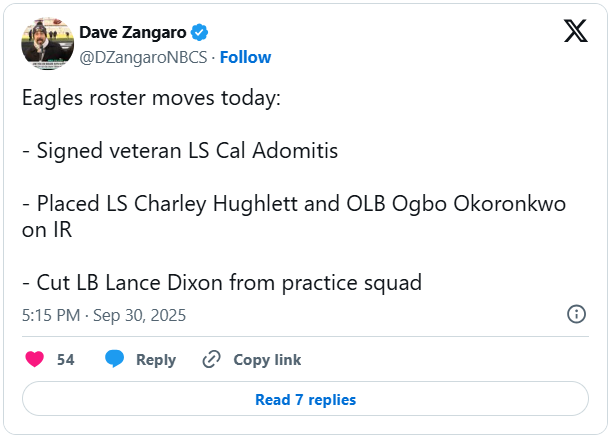Click the Charley Hughlett IR line
613x436 pixels.
point(294,204)
